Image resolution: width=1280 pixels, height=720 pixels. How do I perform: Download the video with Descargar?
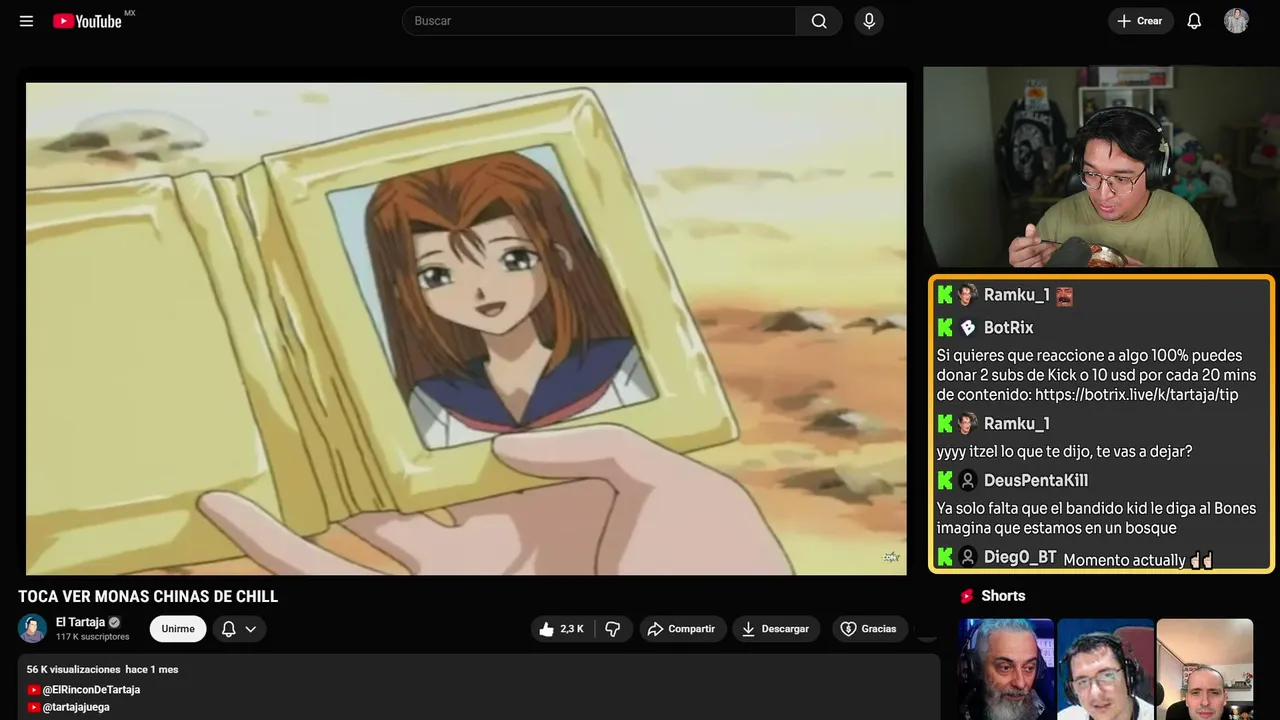pos(776,629)
